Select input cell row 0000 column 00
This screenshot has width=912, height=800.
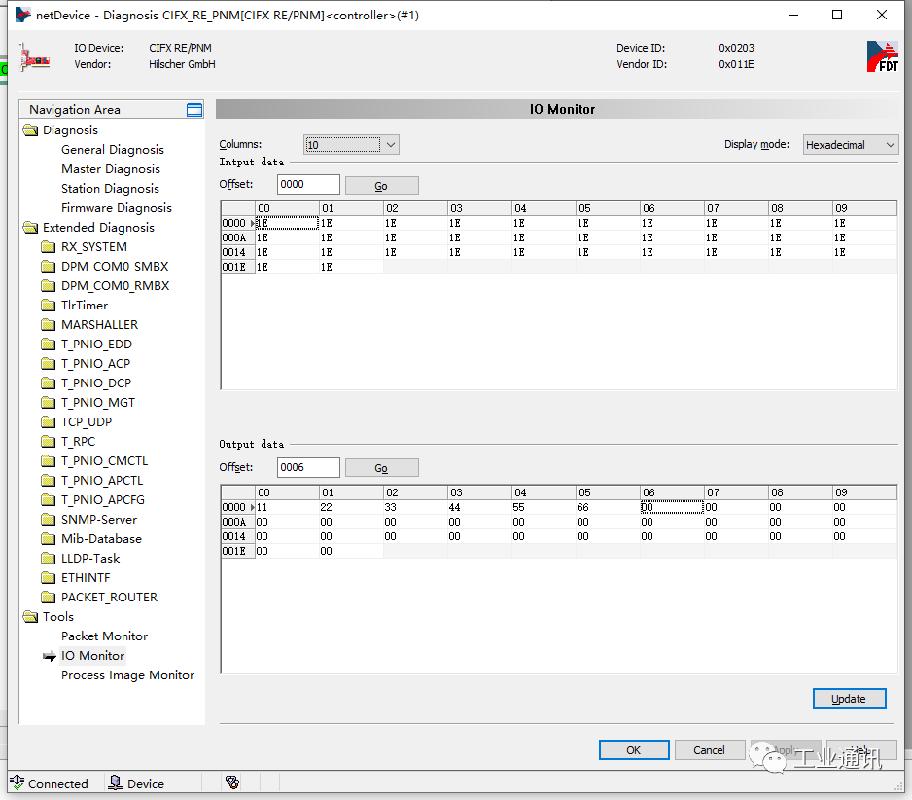(x=287, y=223)
